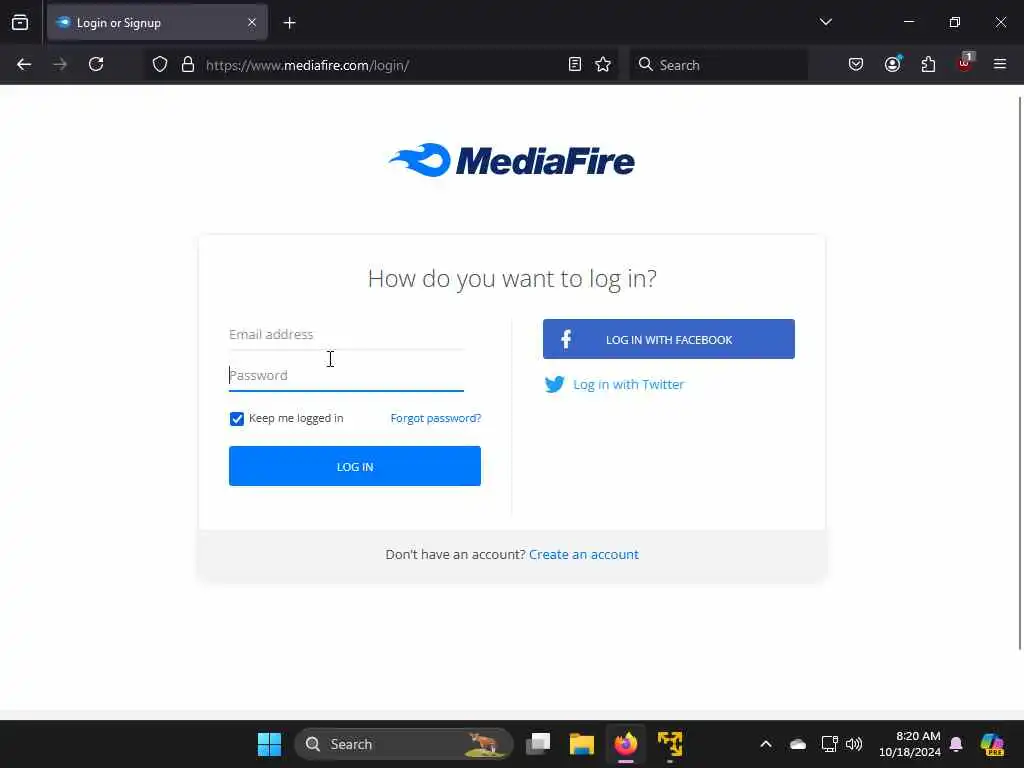Click the Keep me logged in label
Viewport: 1024px width, 768px height.
(296, 418)
